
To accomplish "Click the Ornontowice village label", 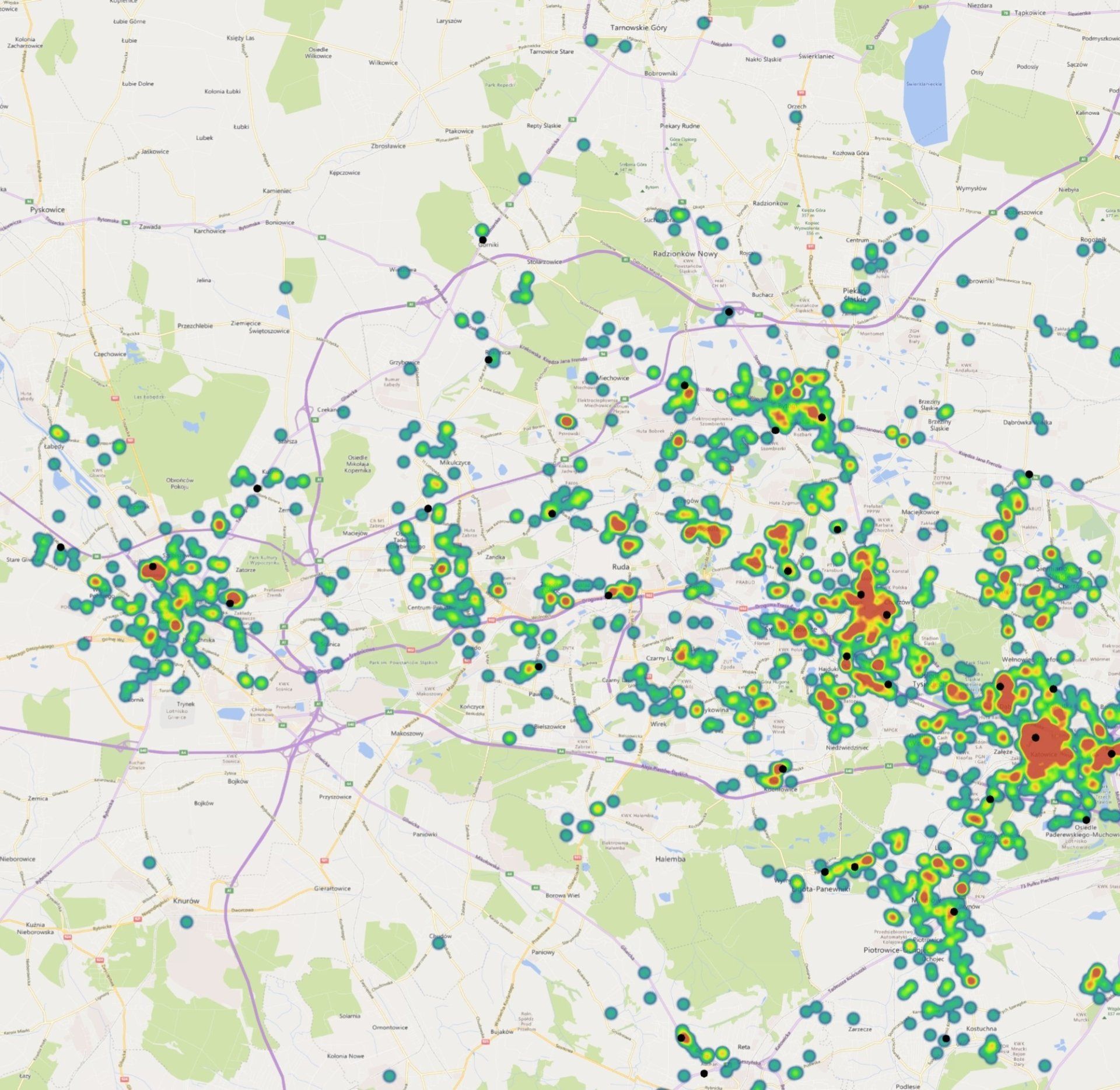I will click(390, 1028).
